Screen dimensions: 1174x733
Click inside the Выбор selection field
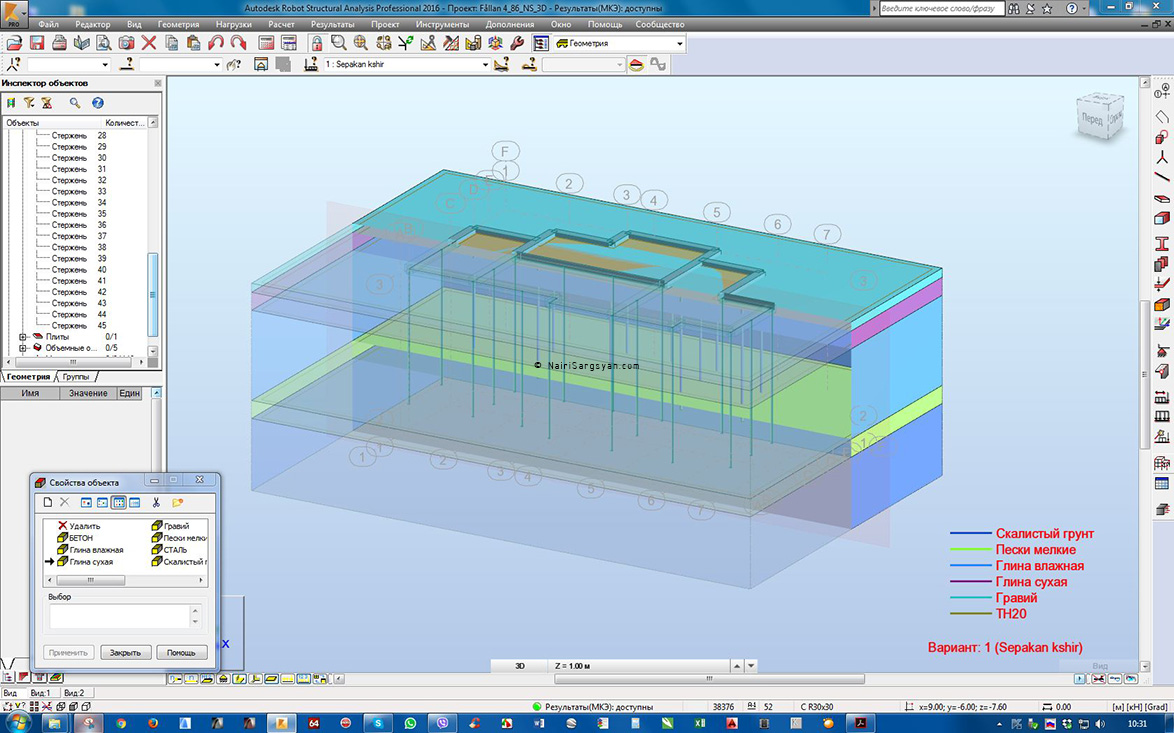(x=120, y=617)
